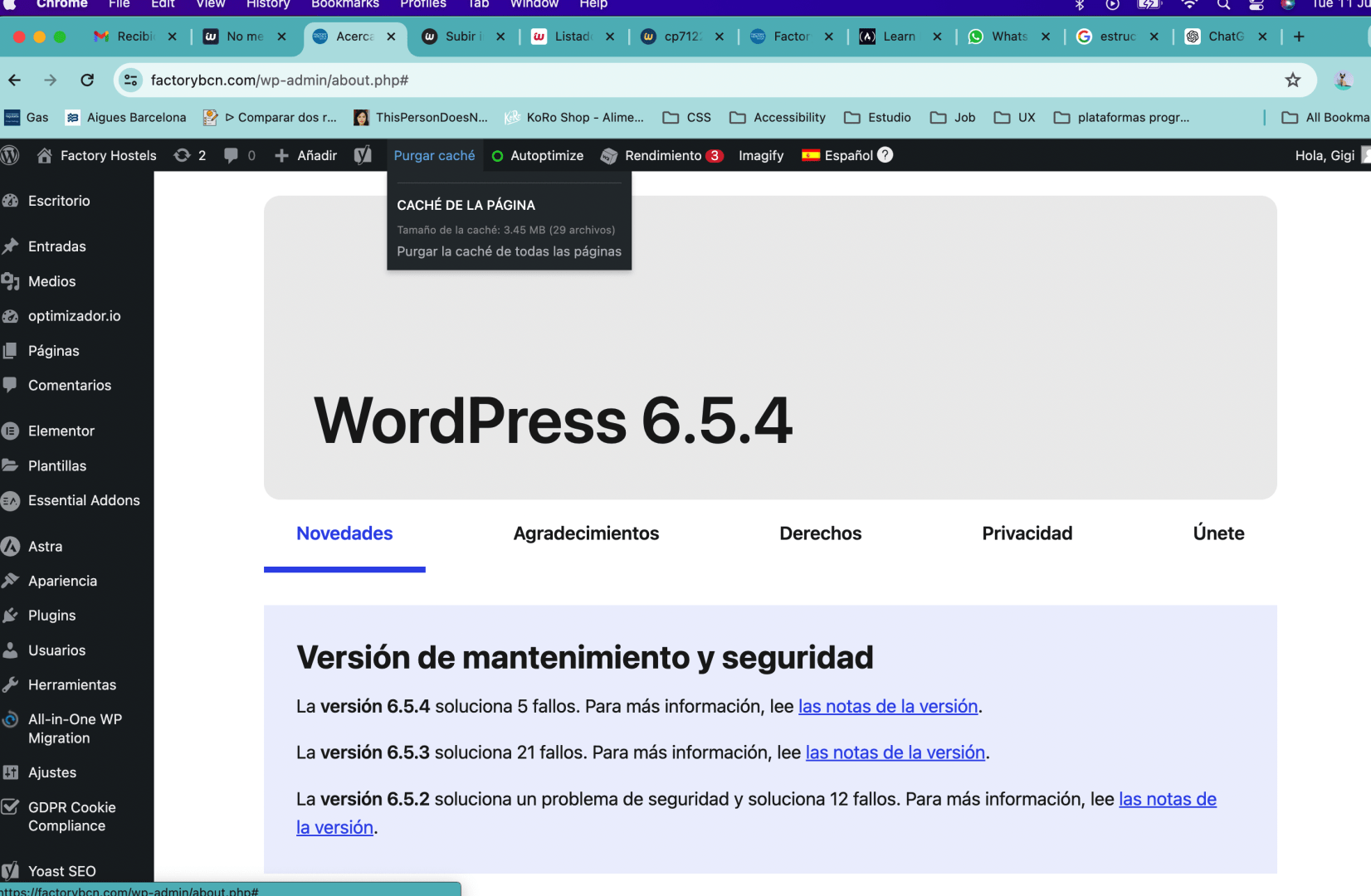Open a new browser tab
The width and height of the screenshot is (1371, 896).
pos(1299,37)
